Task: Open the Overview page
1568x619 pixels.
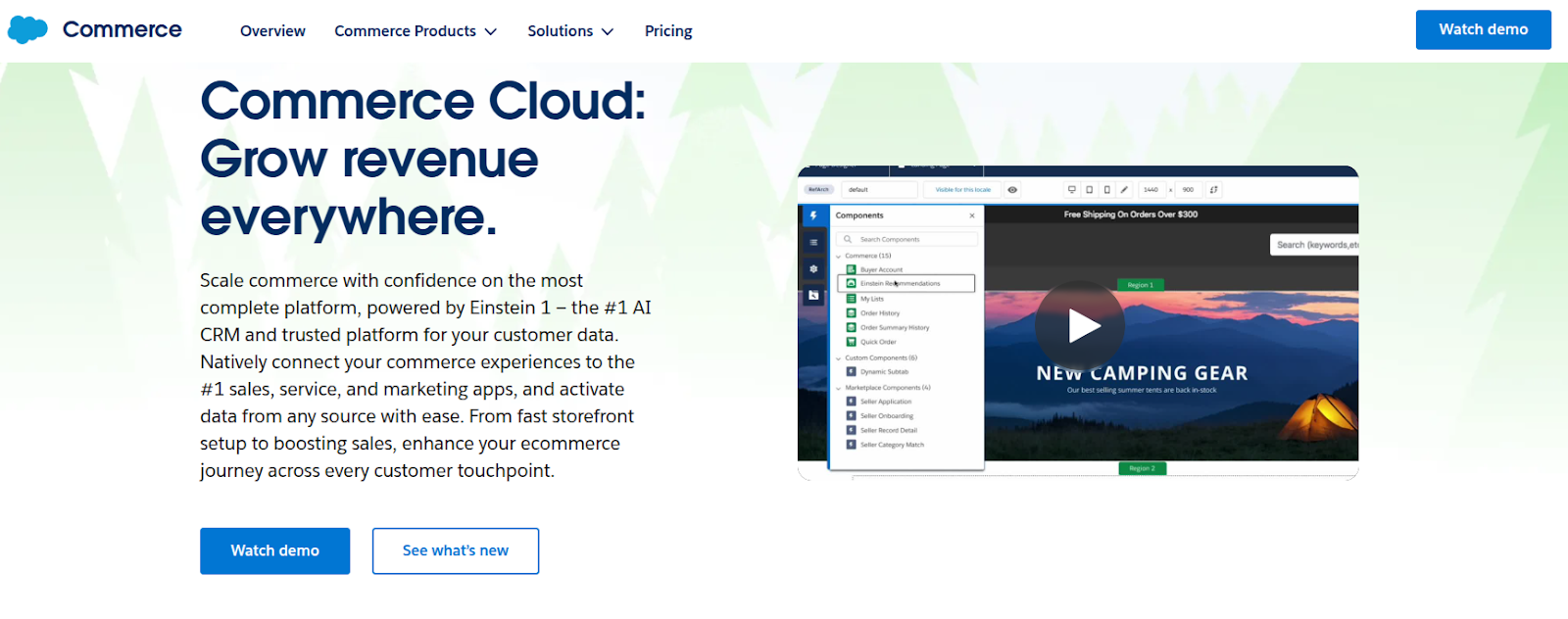Action: click(x=272, y=31)
